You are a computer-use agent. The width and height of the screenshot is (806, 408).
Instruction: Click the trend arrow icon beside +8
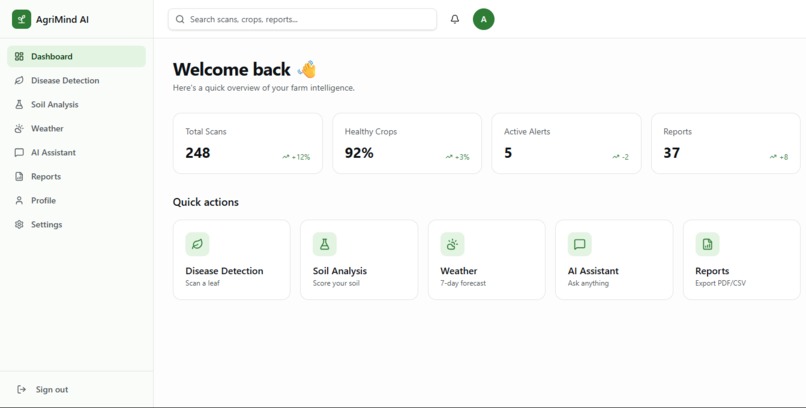click(773, 157)
